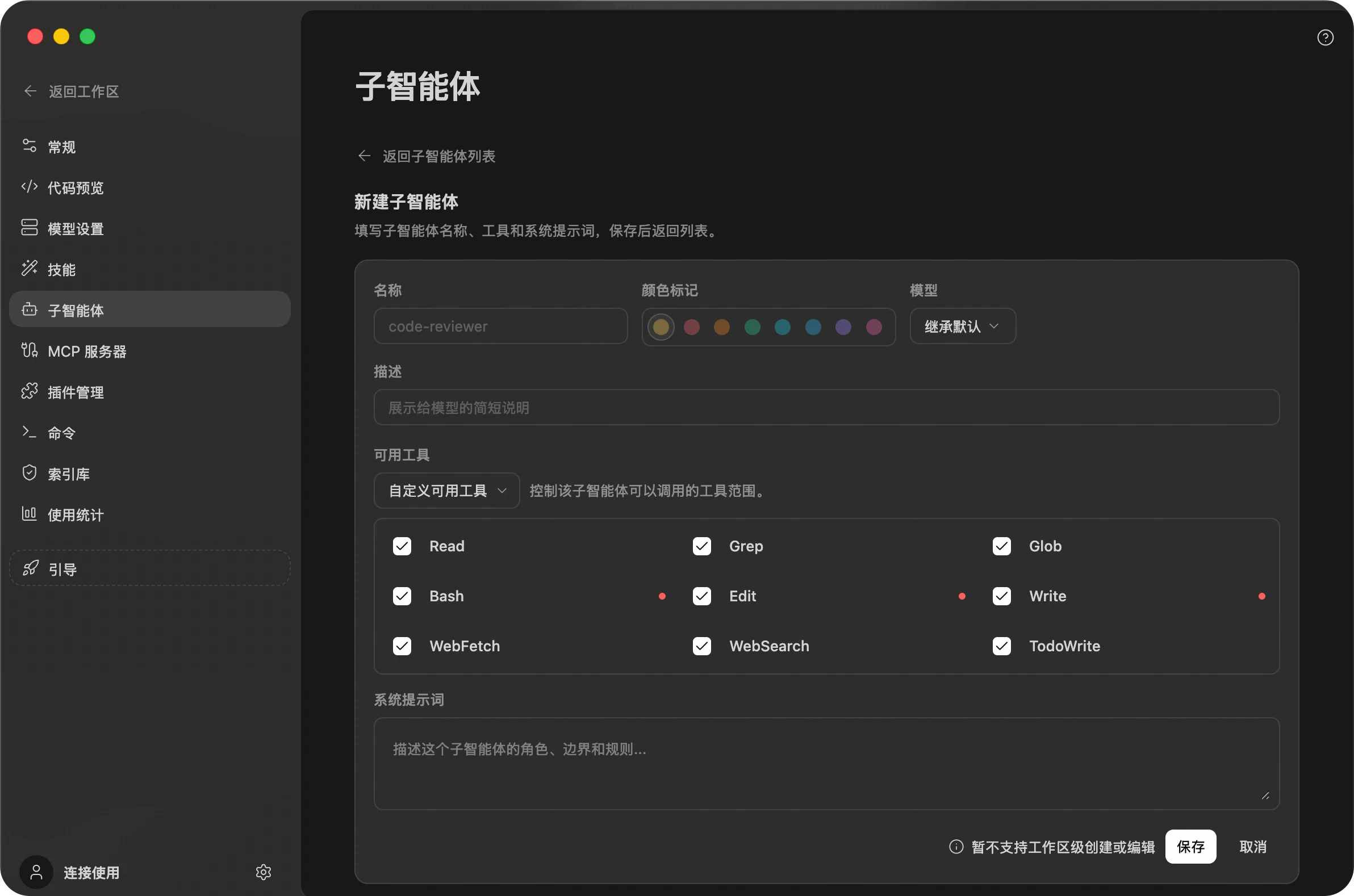Pick the red color swatch
The image size is (1354, 896).
pos(692,327)
